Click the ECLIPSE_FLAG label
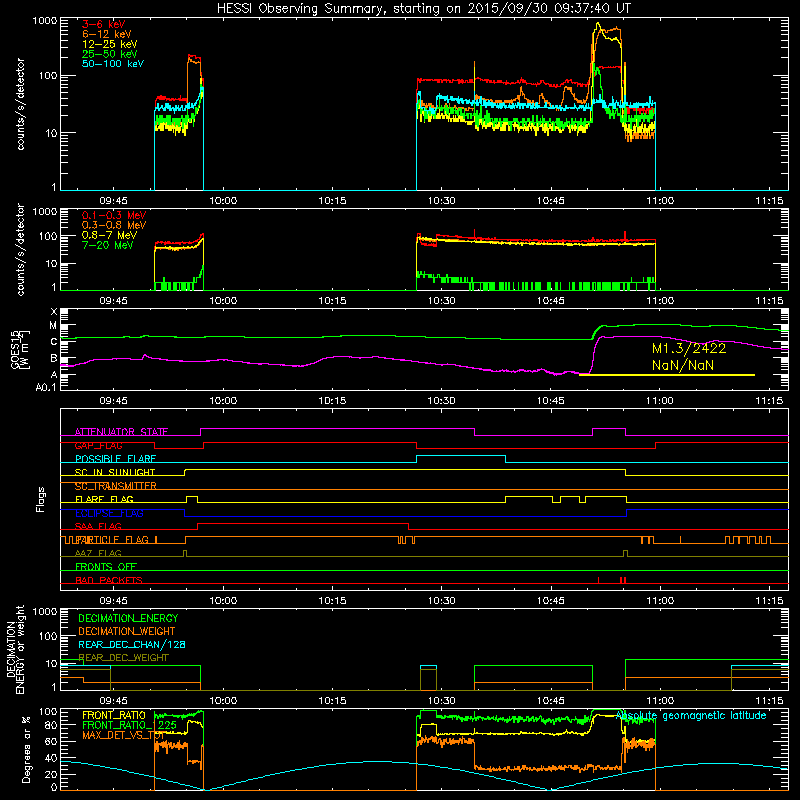Viewport: 800px width, 800px height. point(109,513)
